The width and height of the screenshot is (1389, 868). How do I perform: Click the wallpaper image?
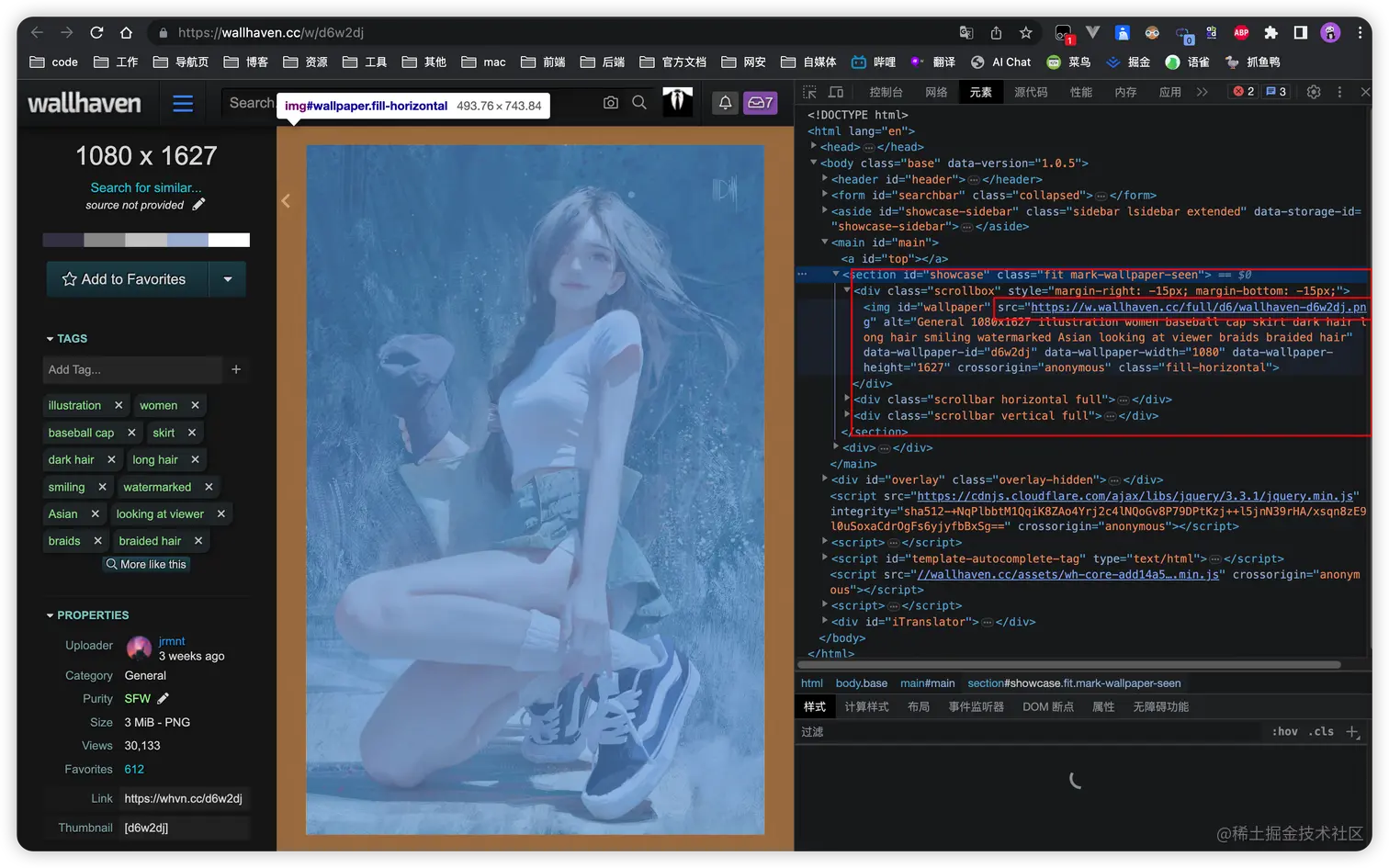[535, 490]
